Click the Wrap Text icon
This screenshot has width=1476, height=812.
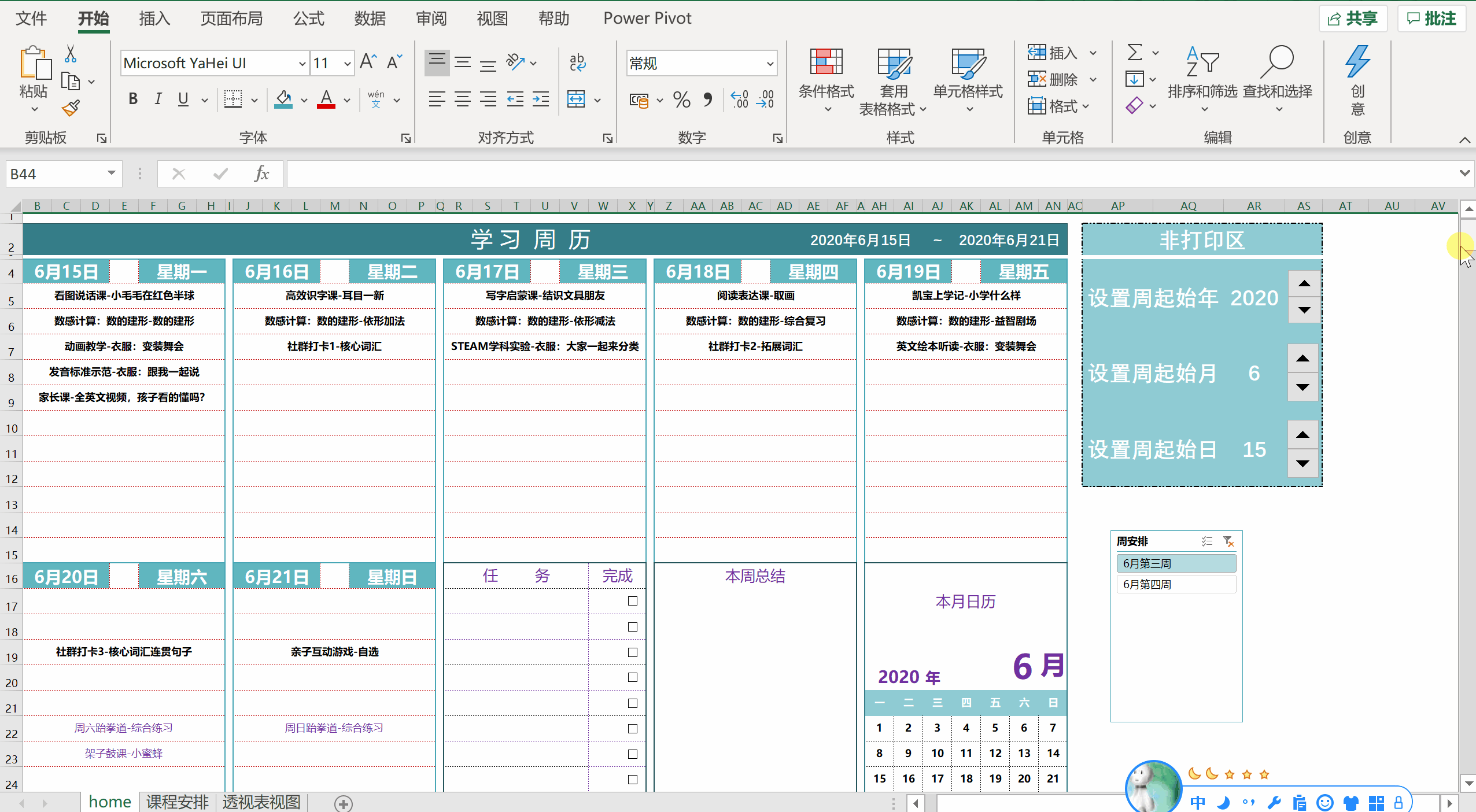click(x=577, y=62)
